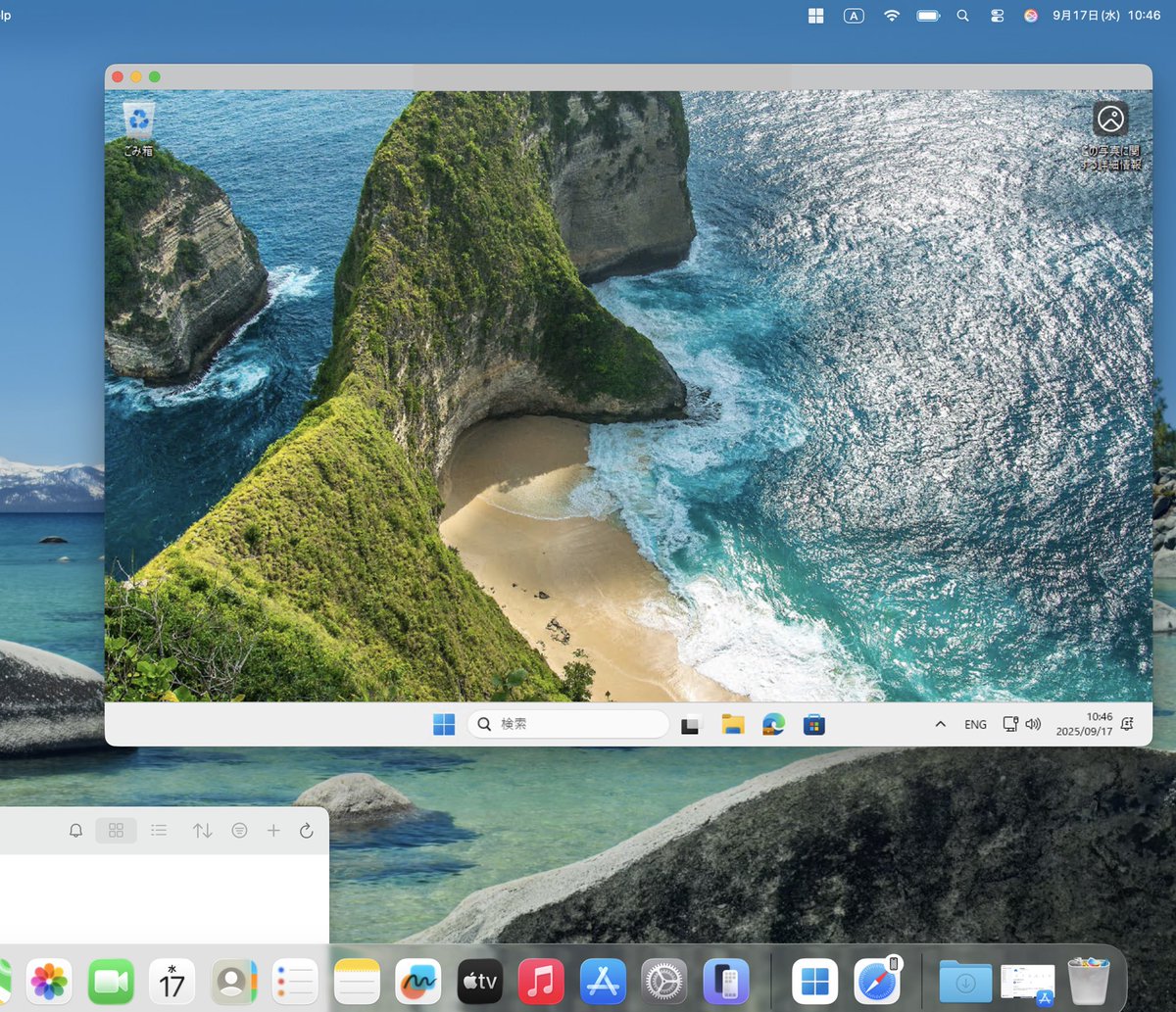Viewport: 1176px width, 1012px height.
Task: Open the Windows Start menu
Action: 444,725
